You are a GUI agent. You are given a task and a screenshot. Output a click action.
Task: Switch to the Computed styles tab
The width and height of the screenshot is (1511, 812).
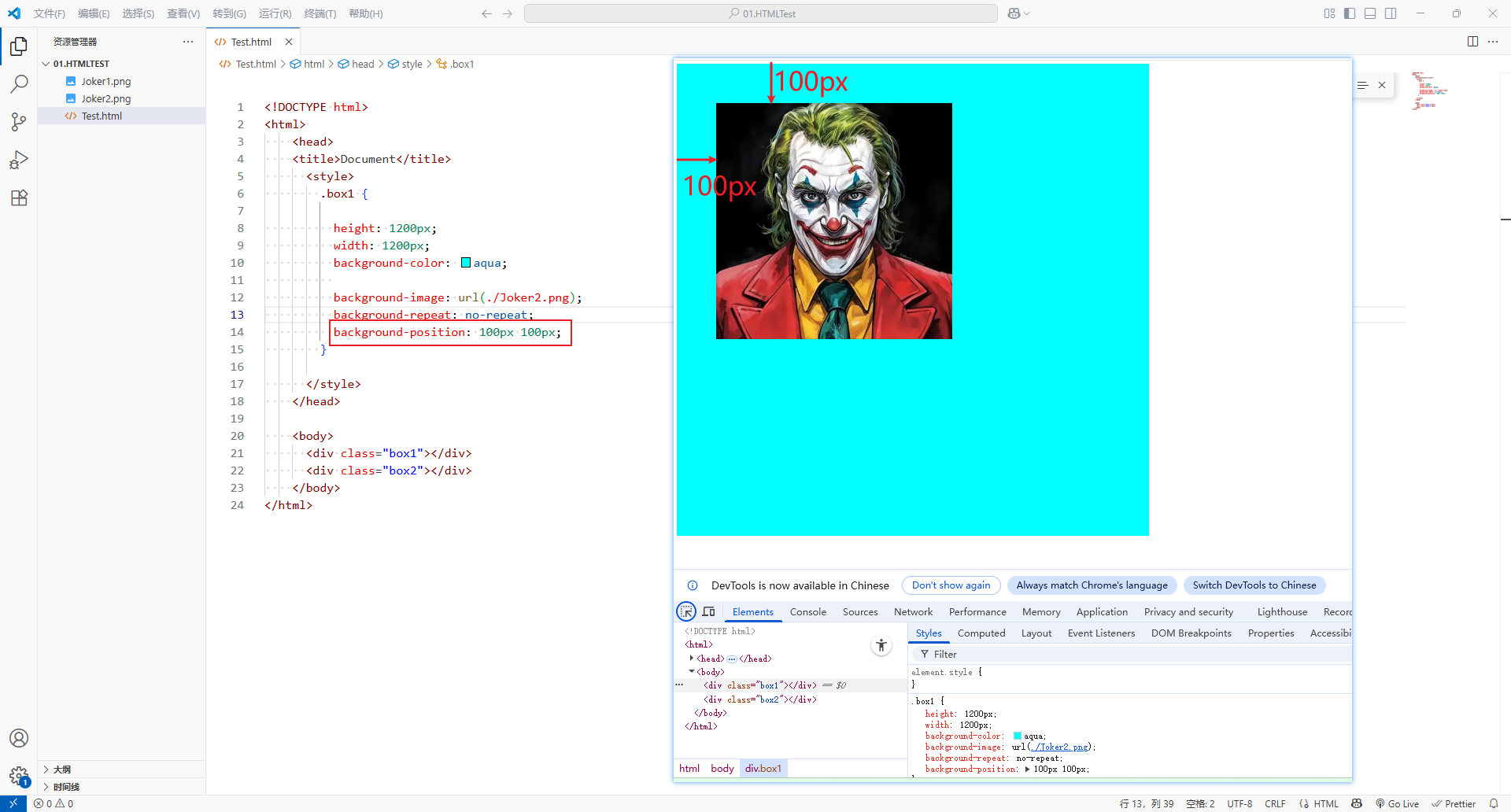[981, 633]
